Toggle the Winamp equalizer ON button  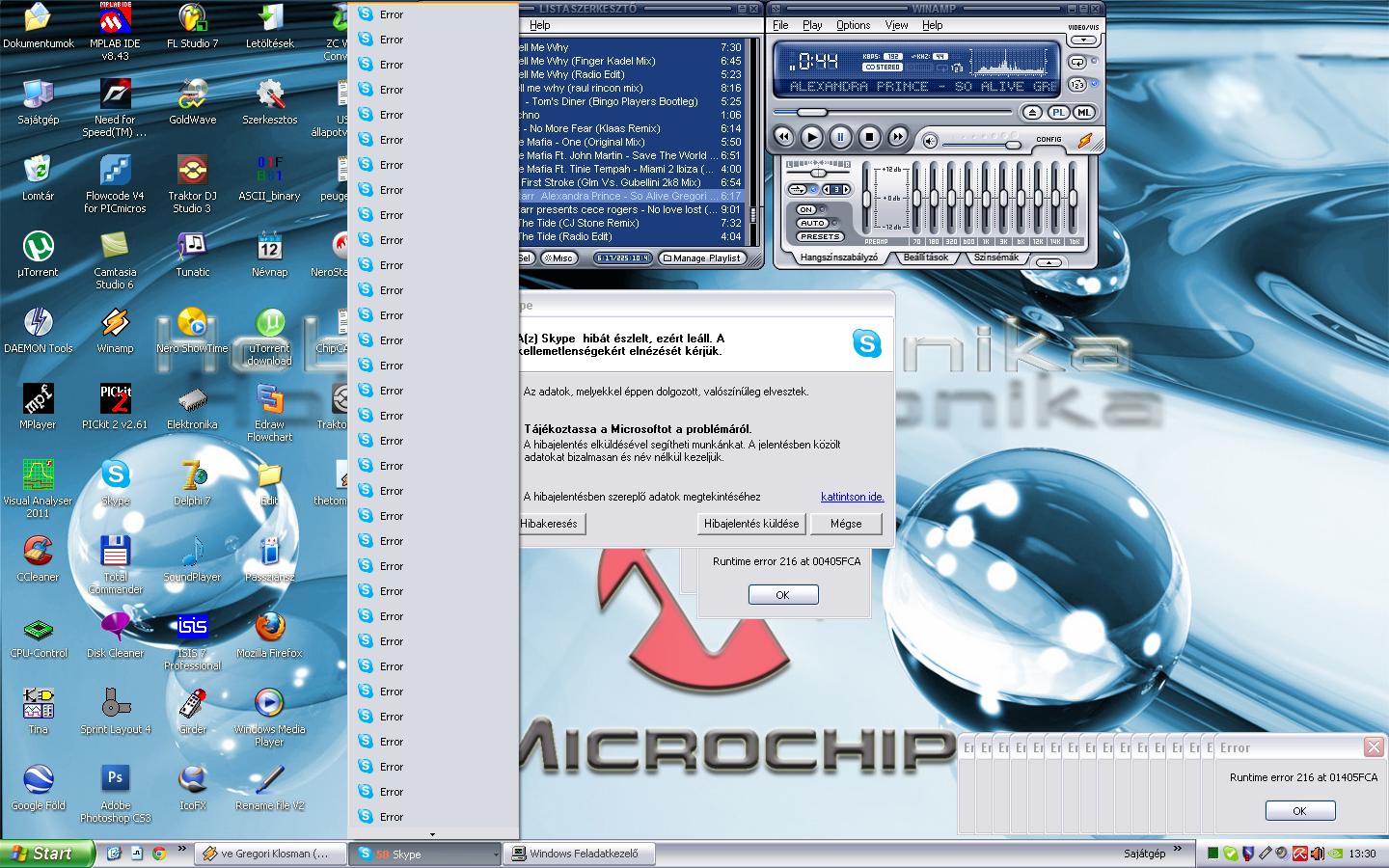pyautogui.click(x=806, y=209)
